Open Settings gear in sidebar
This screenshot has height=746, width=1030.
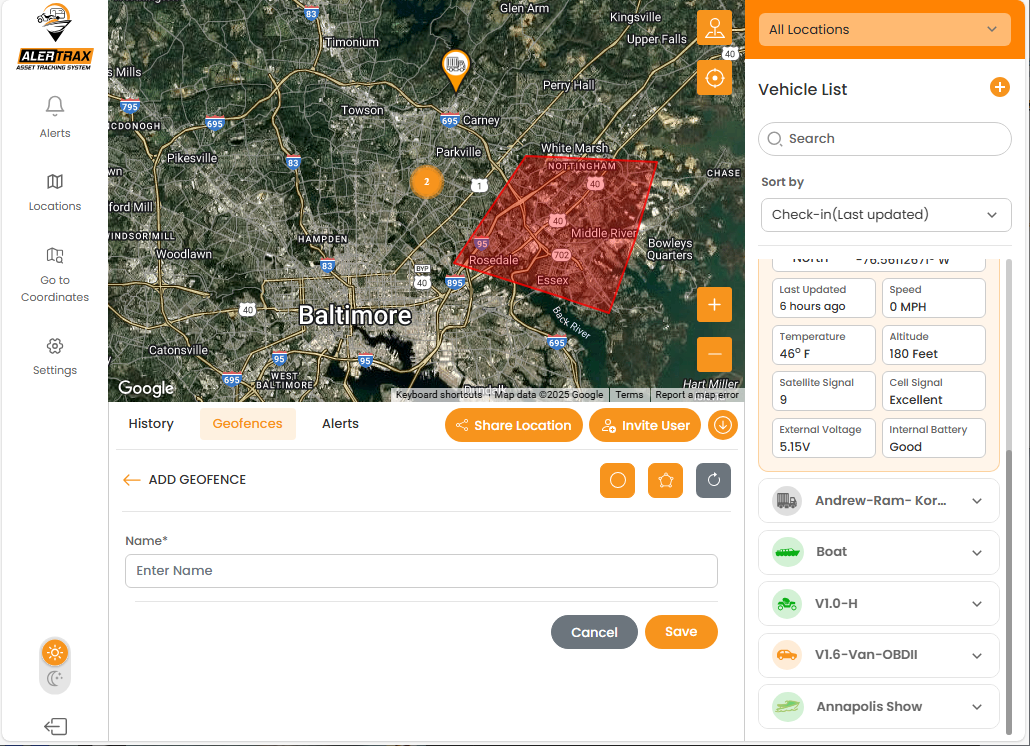[55, 346]
